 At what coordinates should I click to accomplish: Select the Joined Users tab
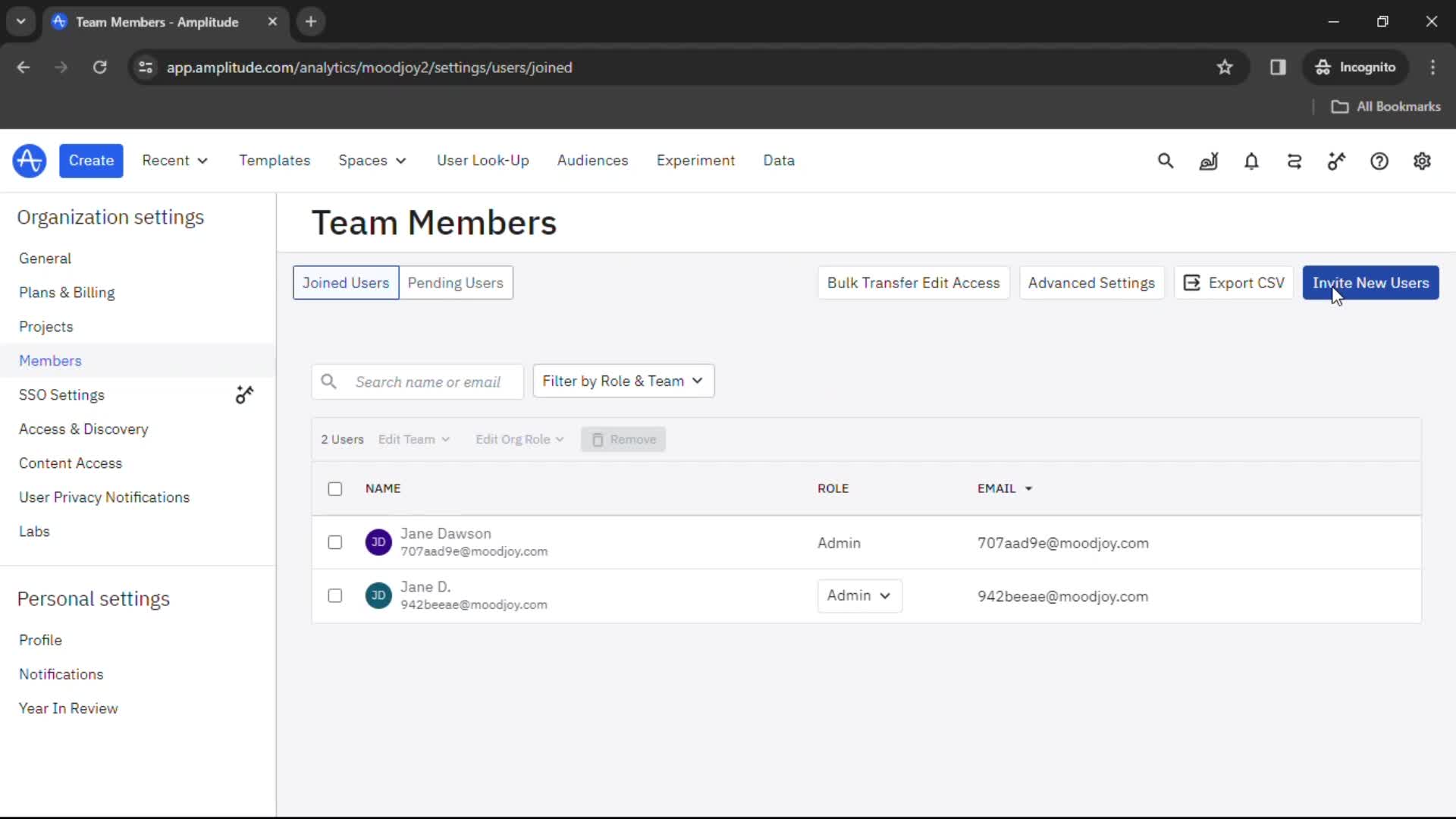pos(345,282)
